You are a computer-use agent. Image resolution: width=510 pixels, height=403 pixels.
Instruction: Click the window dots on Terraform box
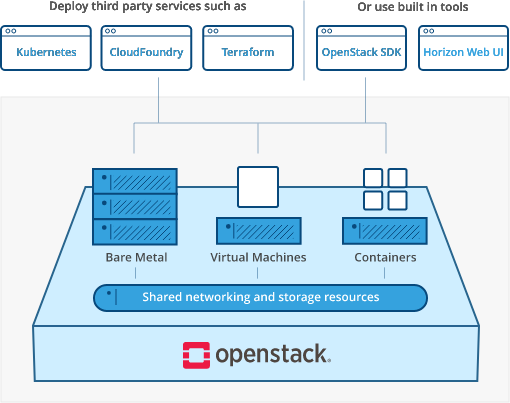[x=213, y=31]
